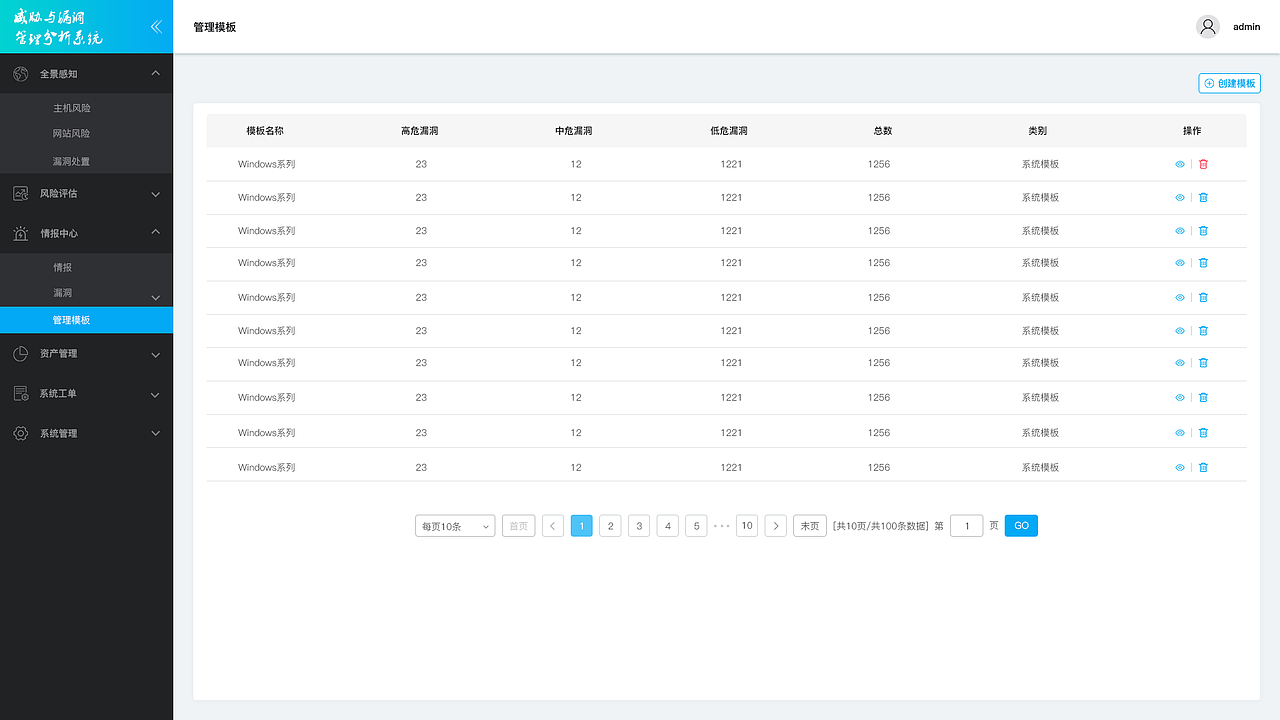Click the GO pagination button
Image resolution: width=1280 pixels, height=720 pixels.
1021,525
